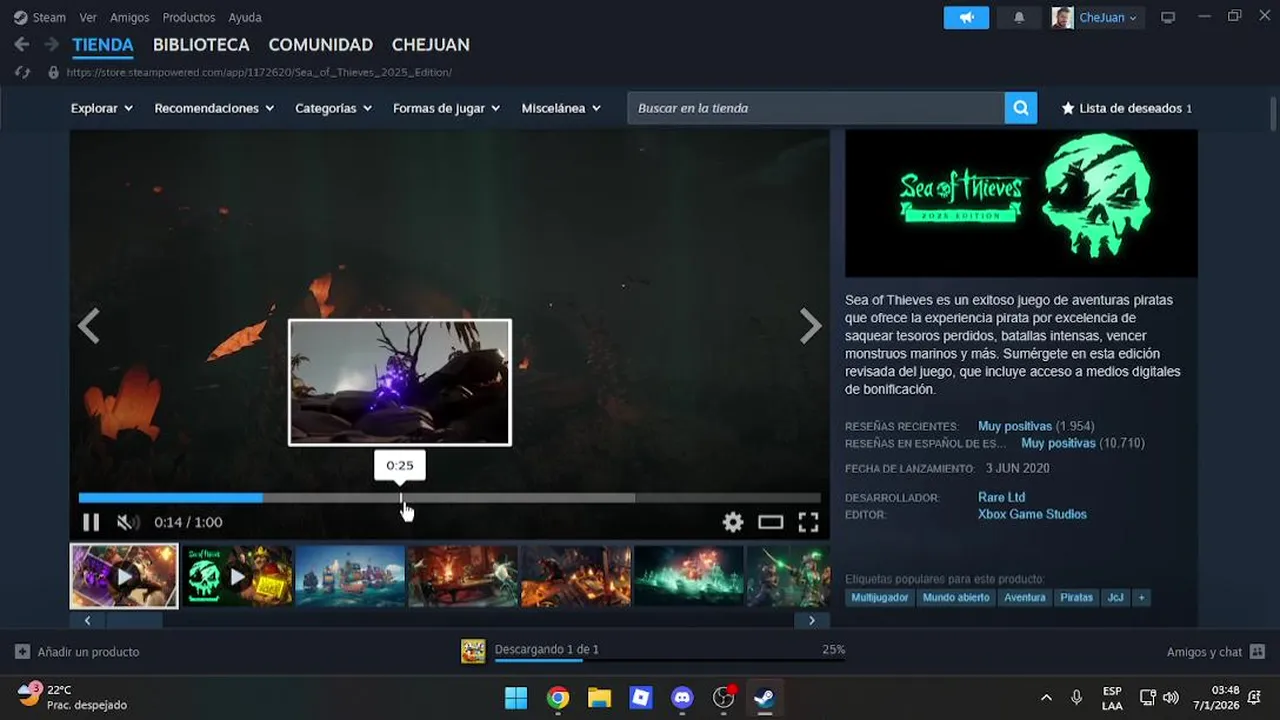Select the second trailer thumbnail with green skull

pos(237,576)
